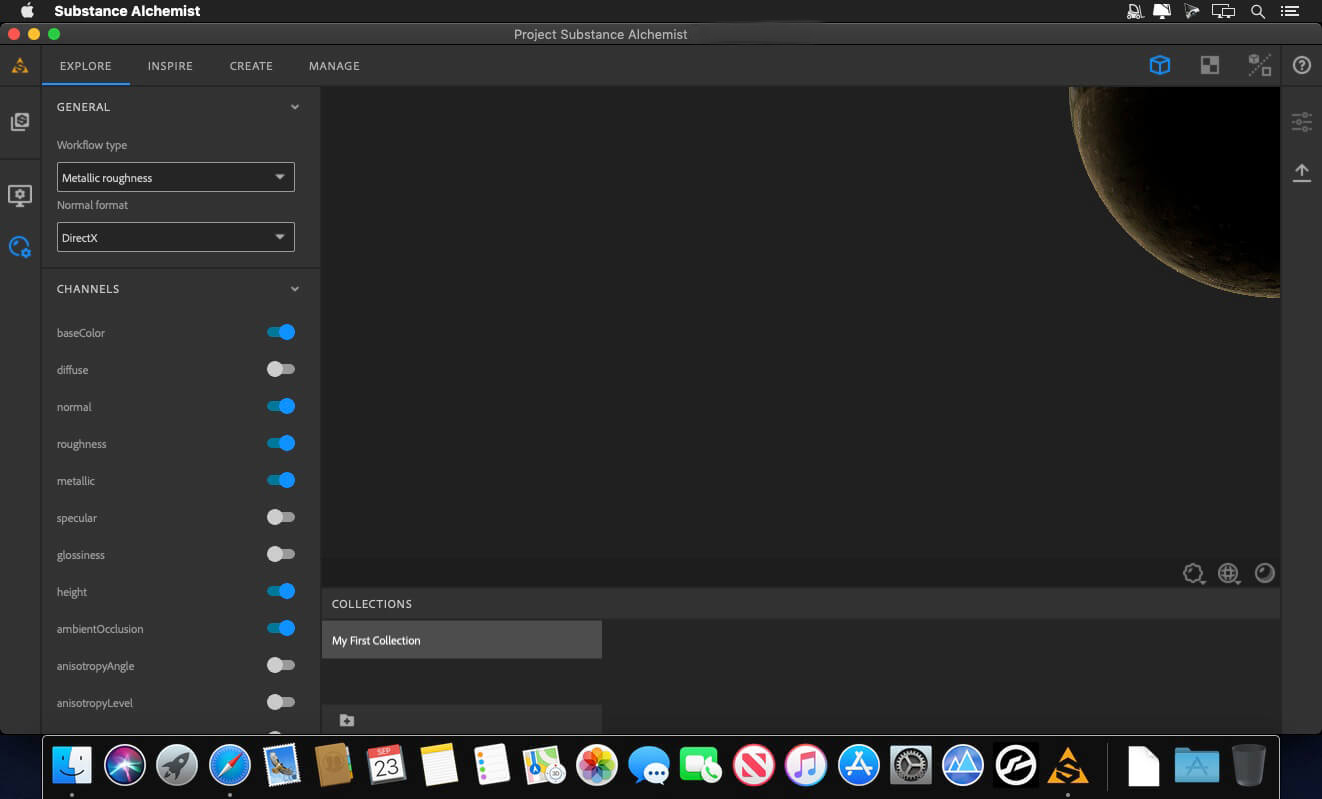Disable the height channel toggle
This screenshot has height=799, width=1322.
pos(281,591)
